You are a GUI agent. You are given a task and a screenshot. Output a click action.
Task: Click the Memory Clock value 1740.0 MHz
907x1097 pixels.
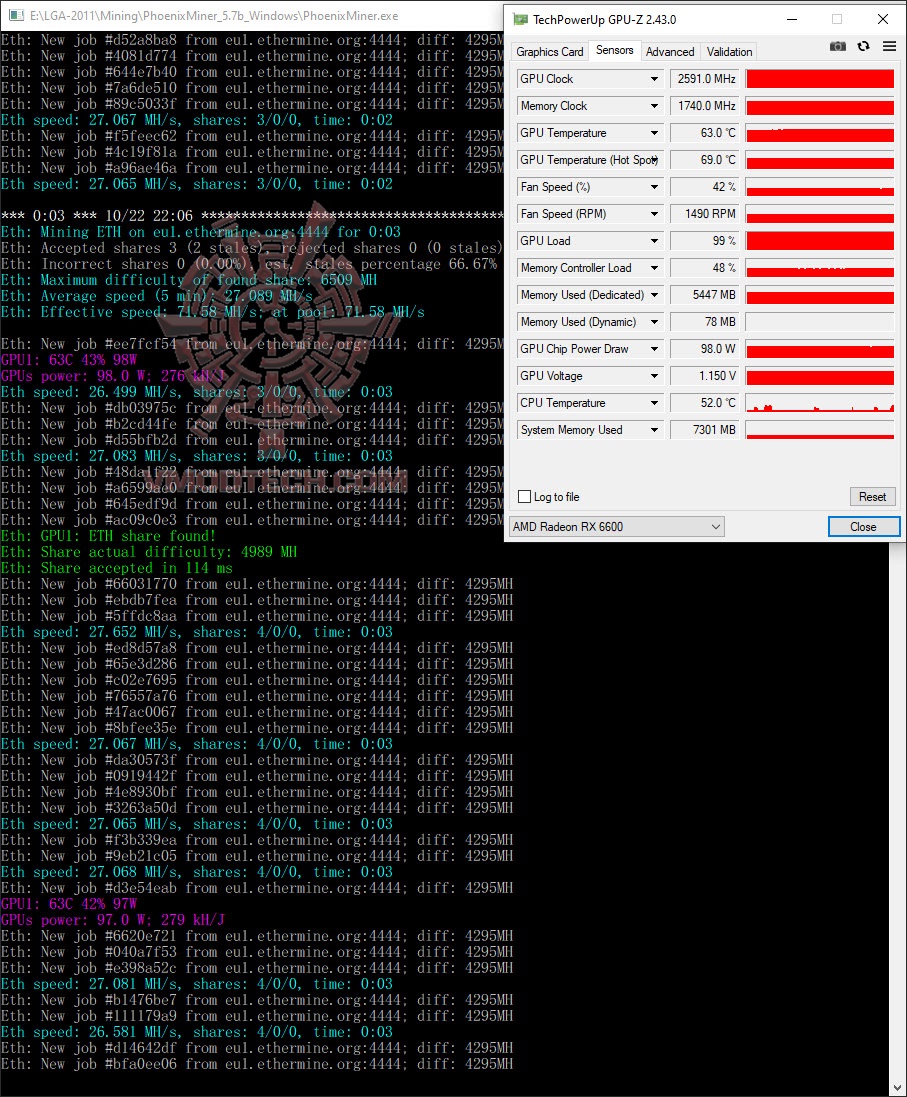click(x=704, y=106)
